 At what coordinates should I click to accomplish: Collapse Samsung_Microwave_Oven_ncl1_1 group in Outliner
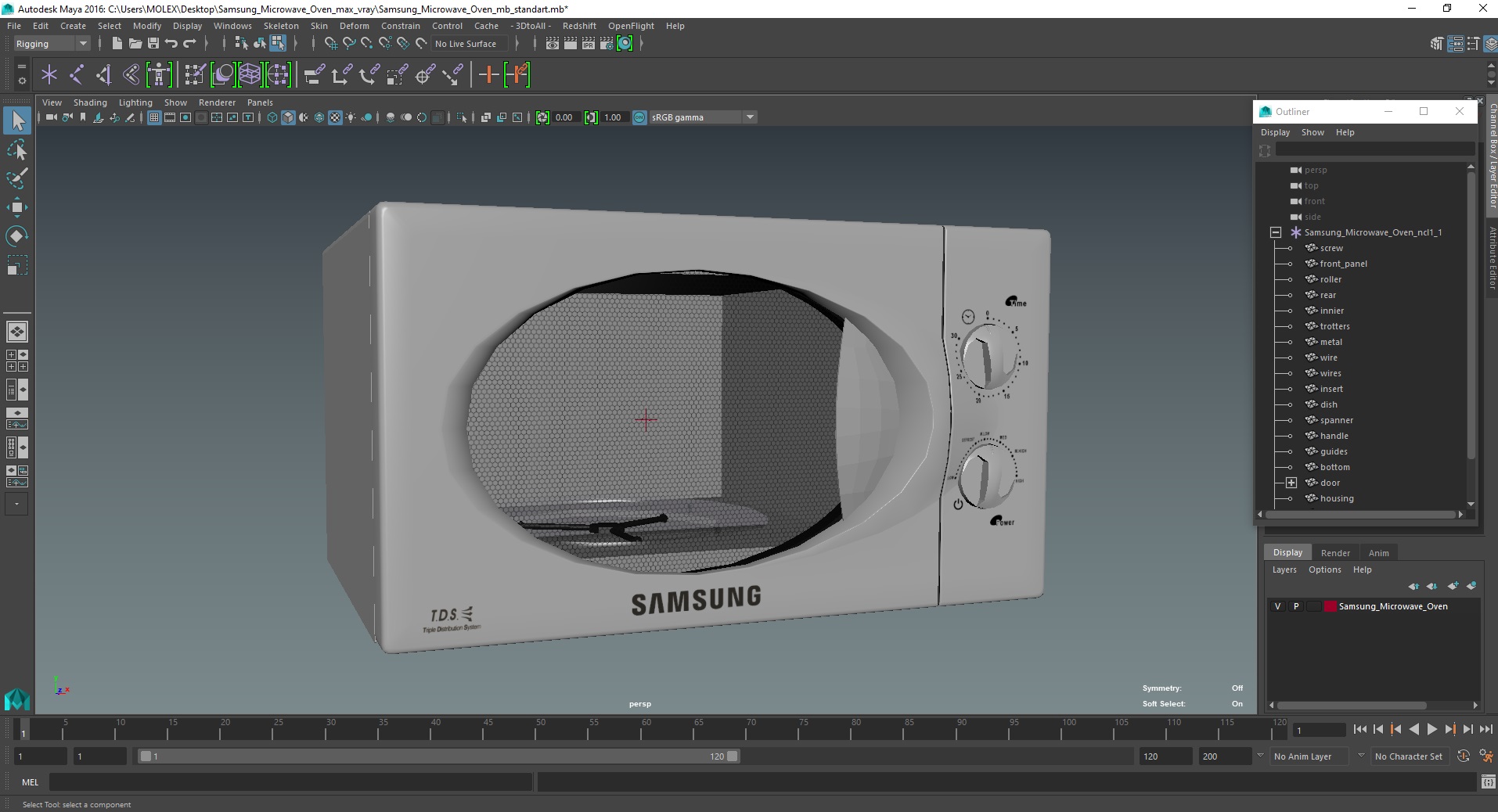point(1276,232)
